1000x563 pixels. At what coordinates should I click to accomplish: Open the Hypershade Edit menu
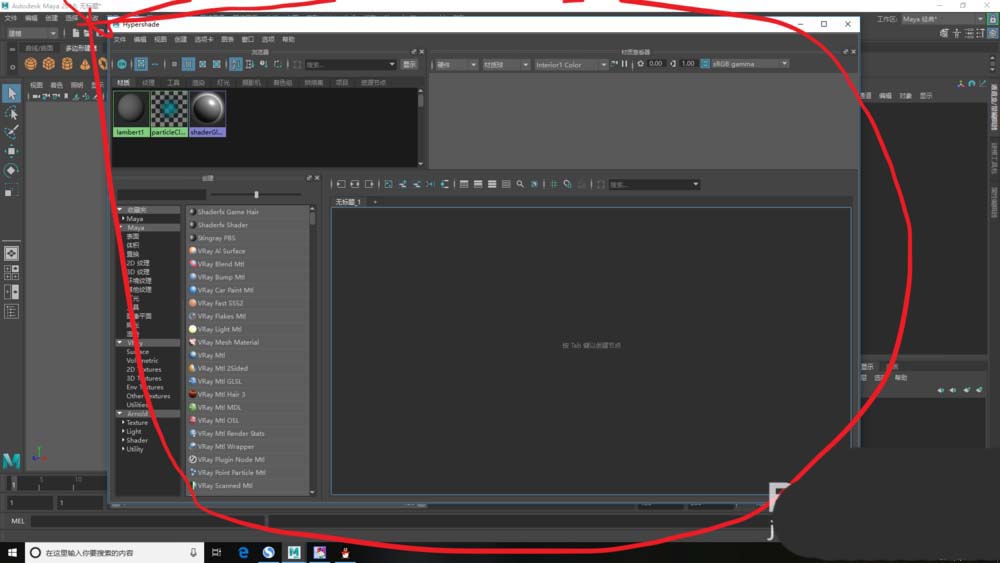tap(140, 40)
